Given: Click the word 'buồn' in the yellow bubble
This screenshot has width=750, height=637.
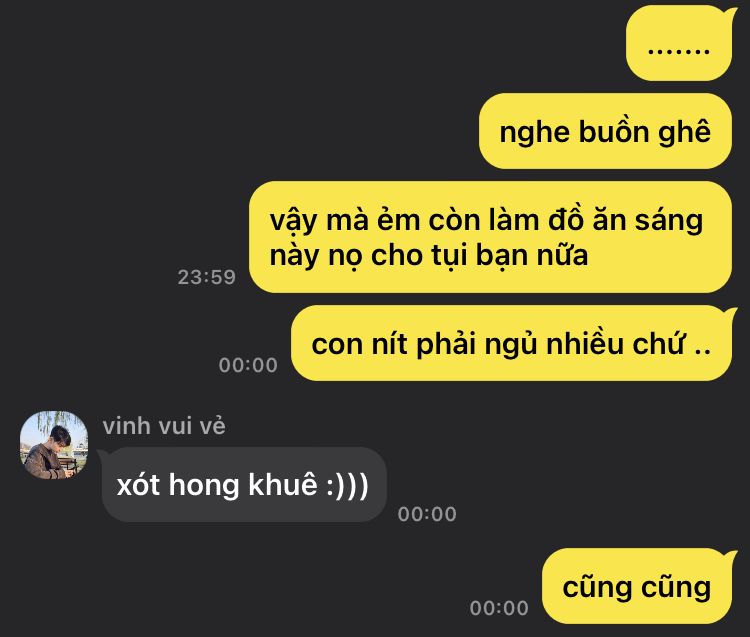Looking at the screenshot, I should [x=613, y=131].
